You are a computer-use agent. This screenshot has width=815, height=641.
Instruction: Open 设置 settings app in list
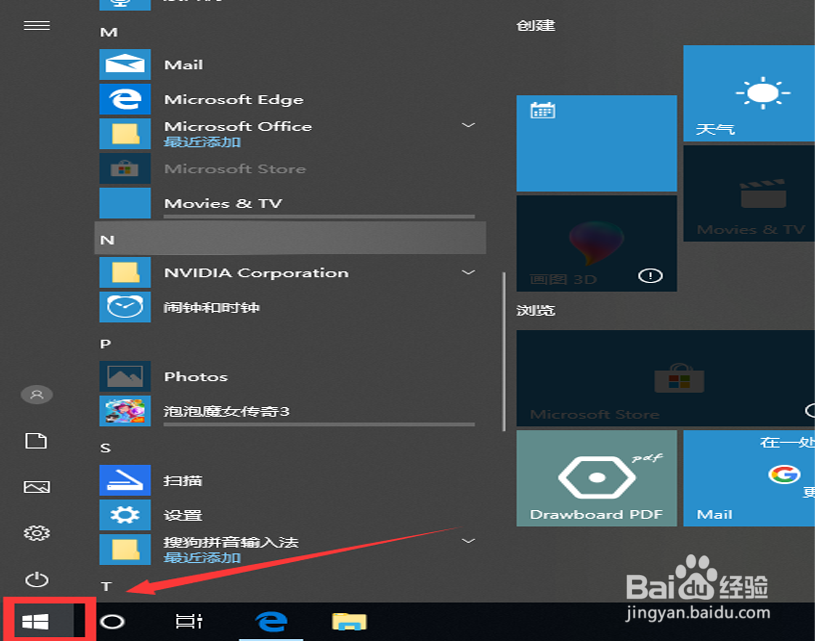pos(288,515)
